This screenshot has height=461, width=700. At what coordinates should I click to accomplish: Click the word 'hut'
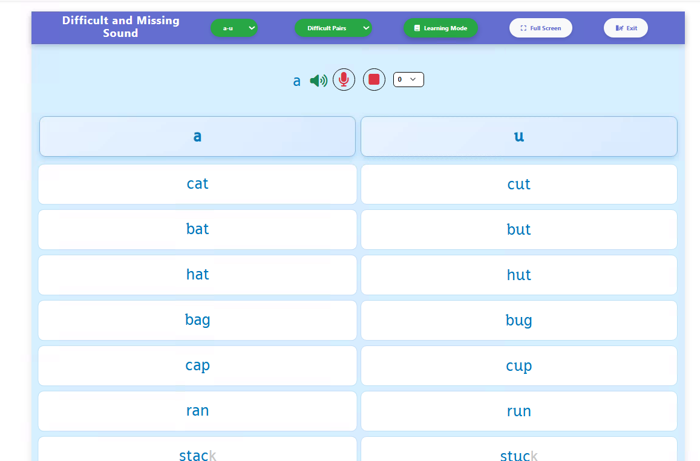pos(519,275)
